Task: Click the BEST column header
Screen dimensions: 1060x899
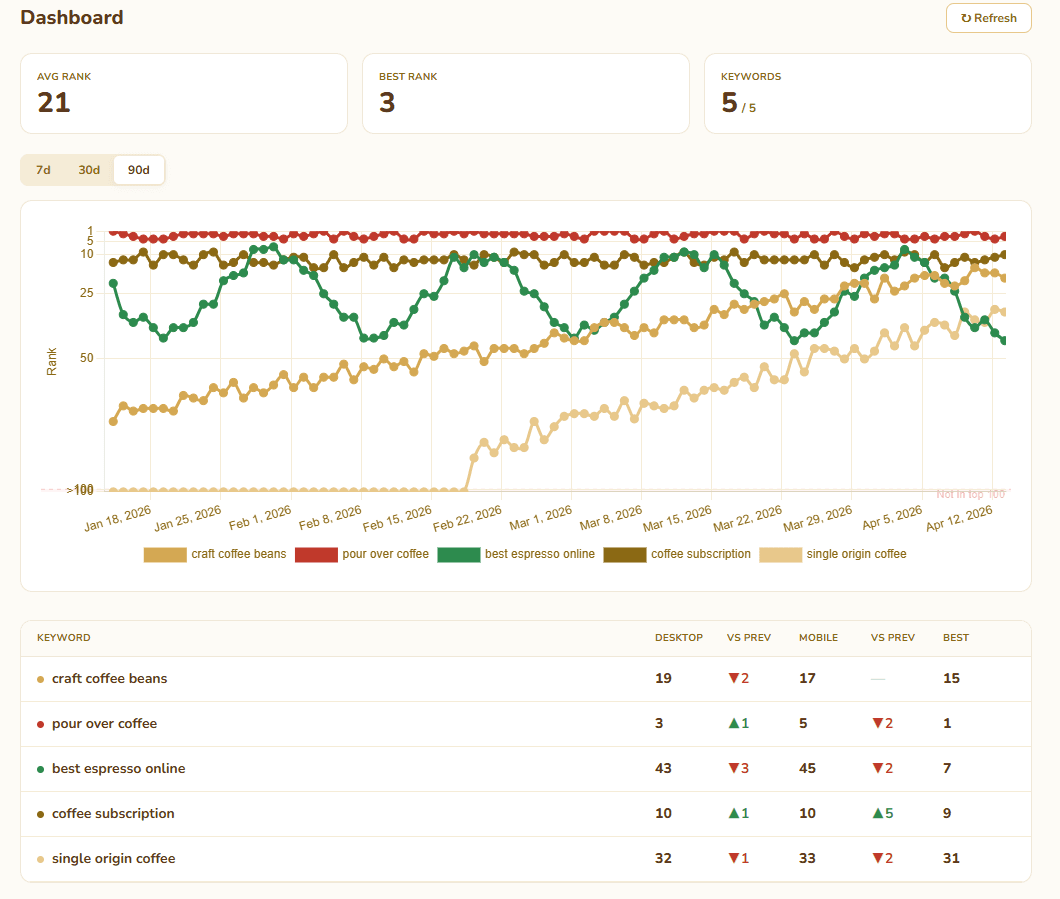Action: (x=956, y=637)
